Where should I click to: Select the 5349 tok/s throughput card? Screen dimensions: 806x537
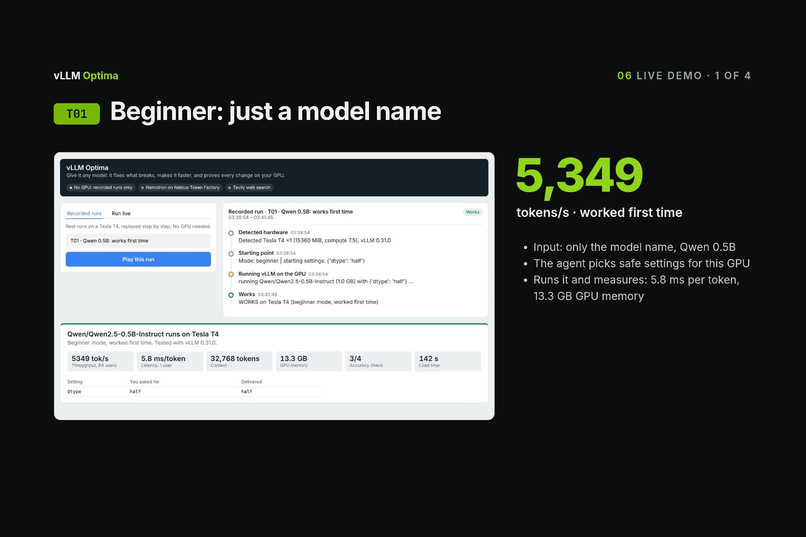point(100,361)
